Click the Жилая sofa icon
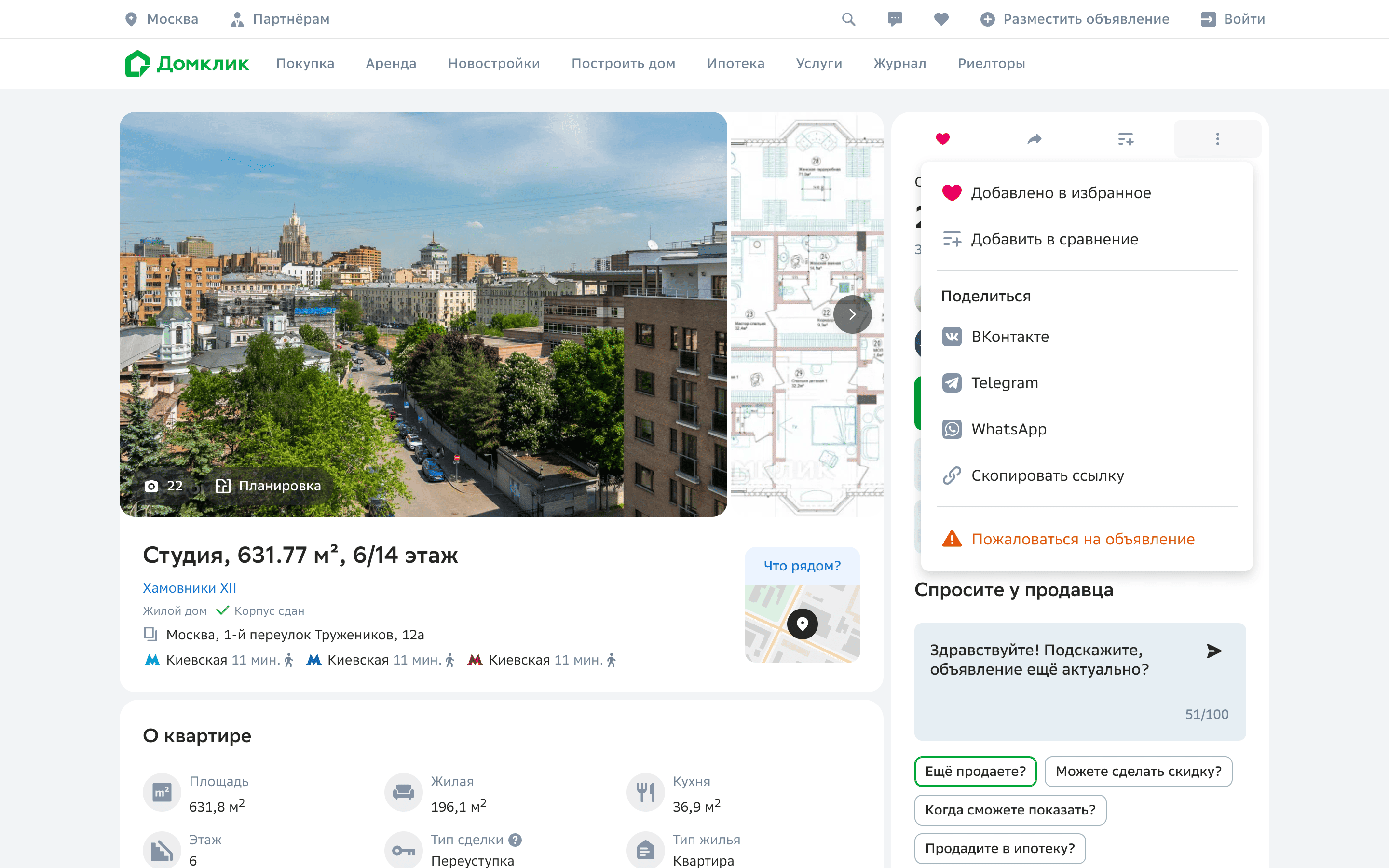 [404, 792]
